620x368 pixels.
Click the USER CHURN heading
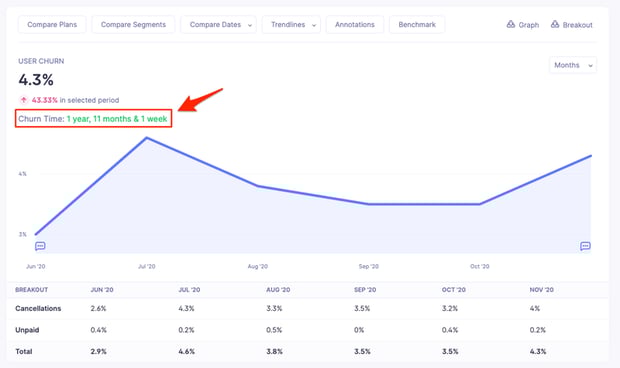(x=41, y=61)
